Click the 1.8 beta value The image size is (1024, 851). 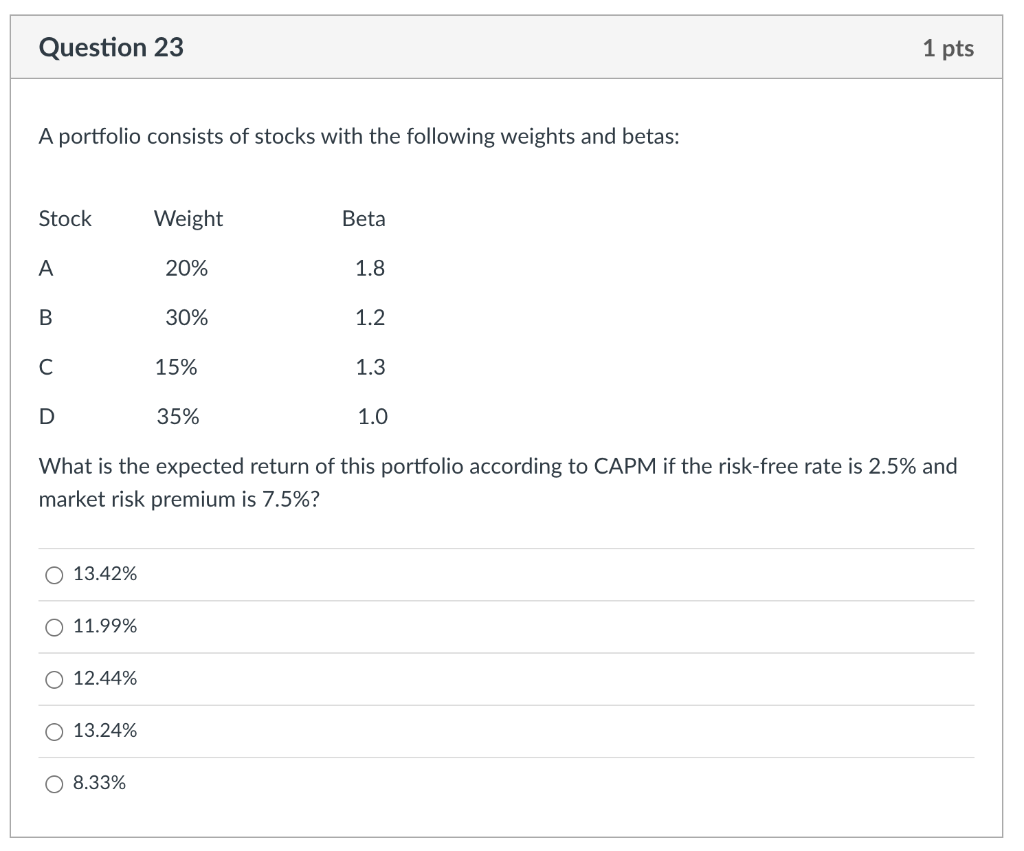[370, 268]
